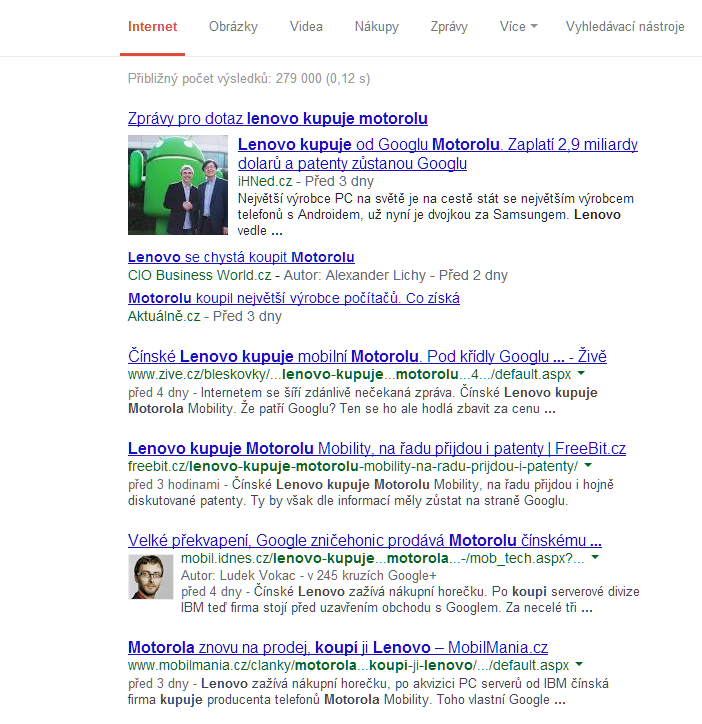
Task: Open the iHNed.cz article about Lenovo paying 2,9 miliardy
Action: point(437,154)
